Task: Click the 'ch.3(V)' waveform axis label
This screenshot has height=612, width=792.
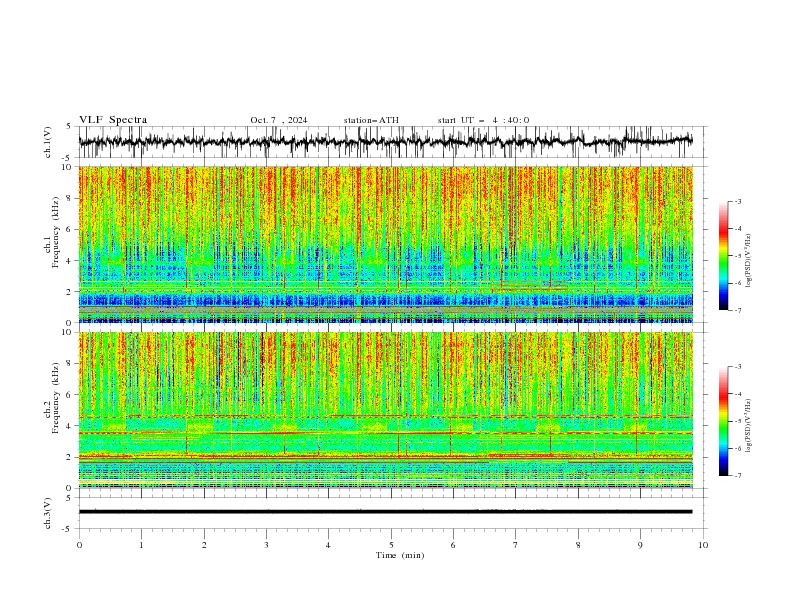Action: pyautogui.click(x=48, y=513)
